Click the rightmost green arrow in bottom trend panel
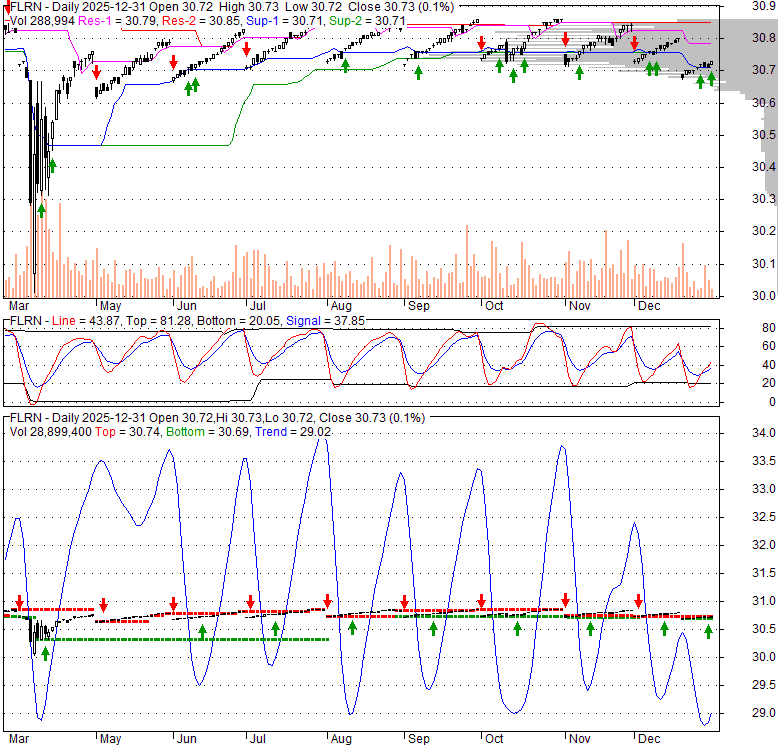This screenshot has width=780, height=745. pos(708,631)
